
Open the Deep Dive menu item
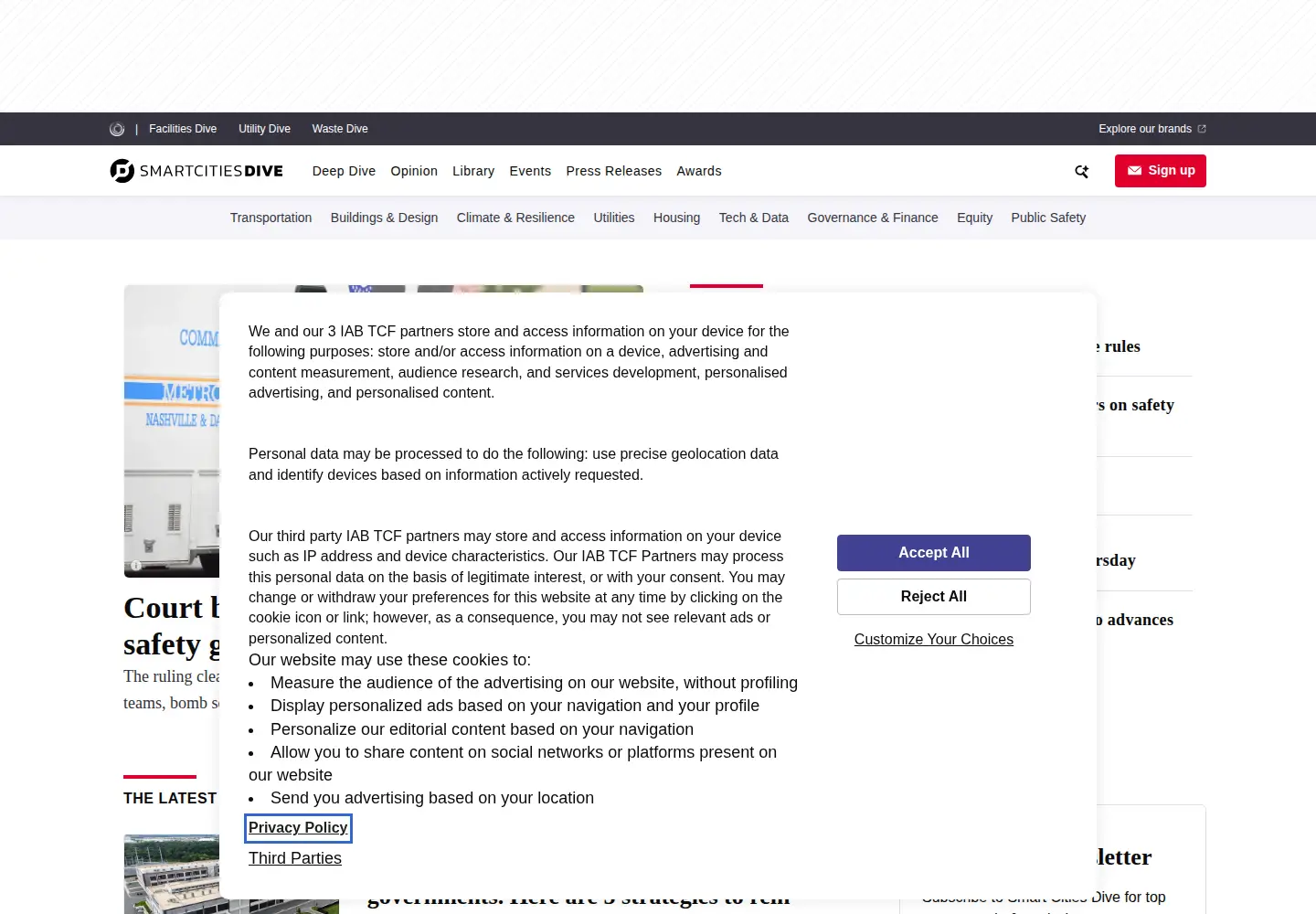pos(344,171)
